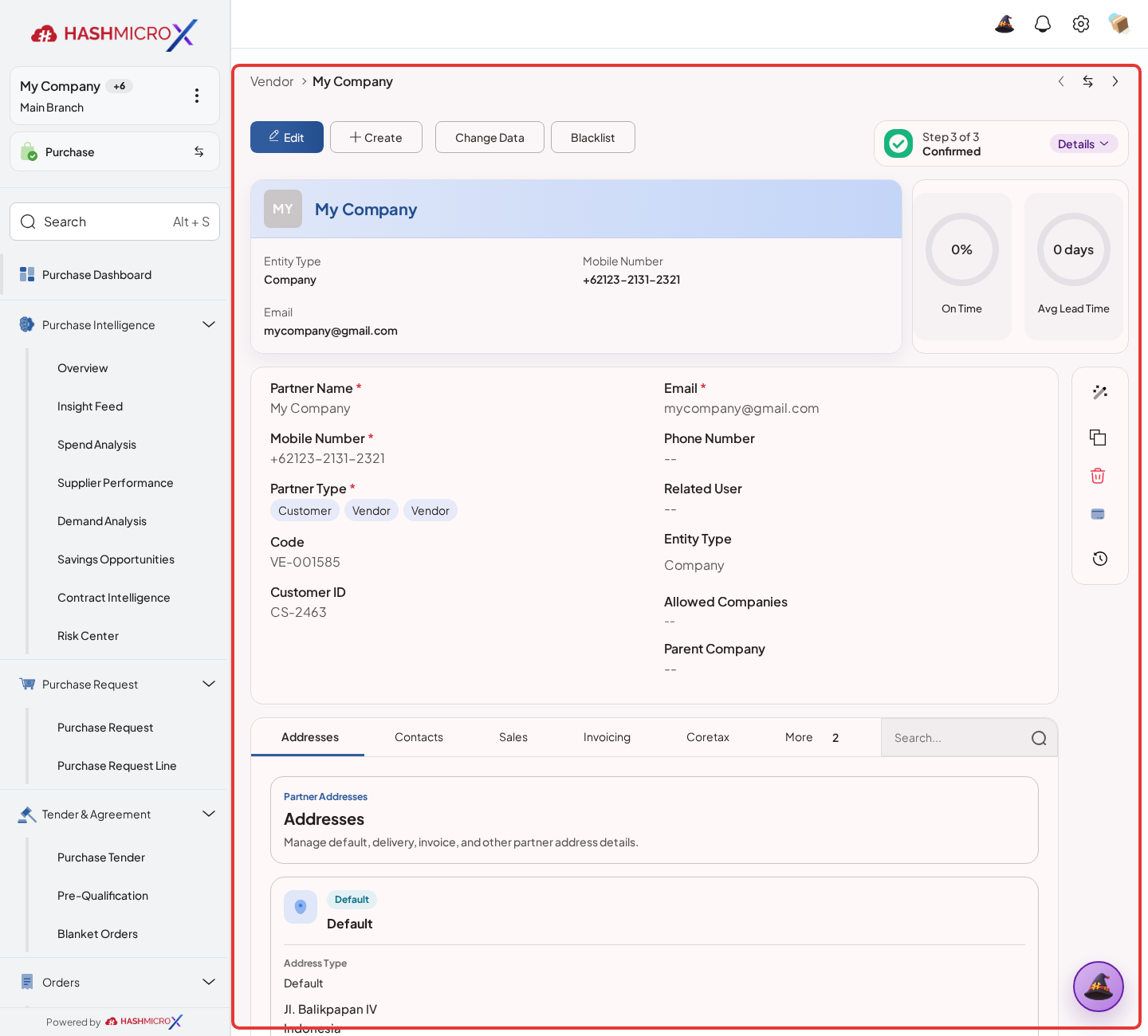This screenshot has width=1148, height=1036.
Task: Click the code value VE-001585
Action: (305, 562)
